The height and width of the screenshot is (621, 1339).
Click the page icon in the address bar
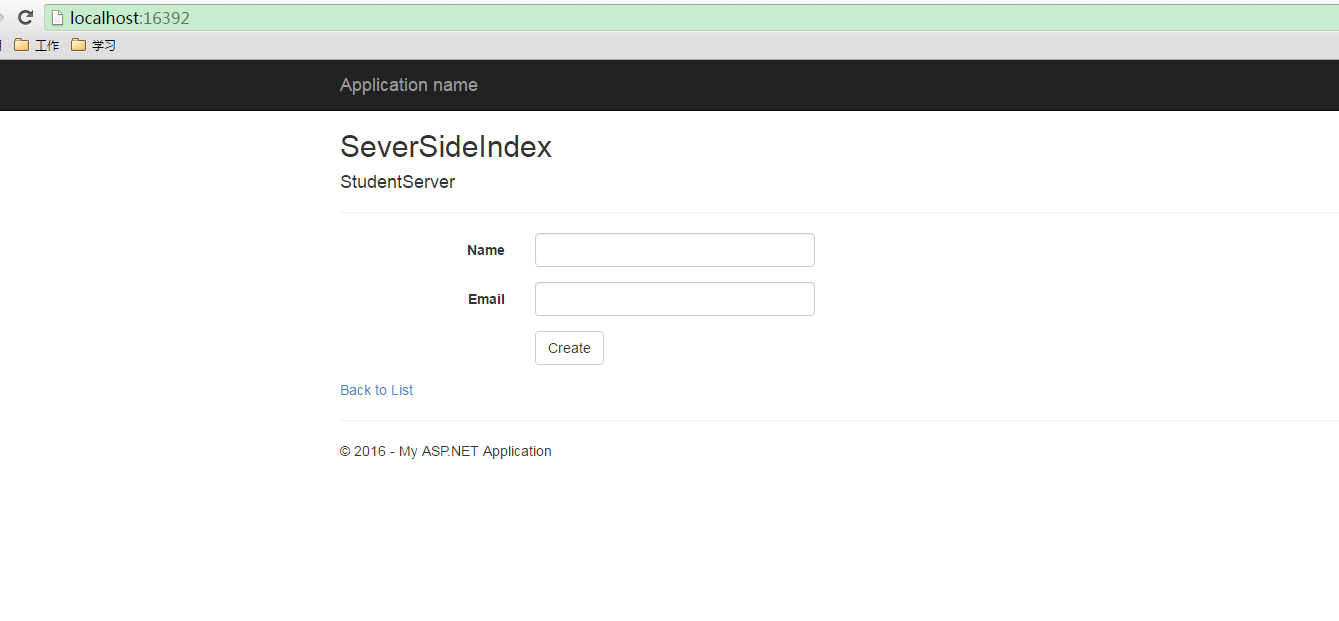tap(57, 17)
